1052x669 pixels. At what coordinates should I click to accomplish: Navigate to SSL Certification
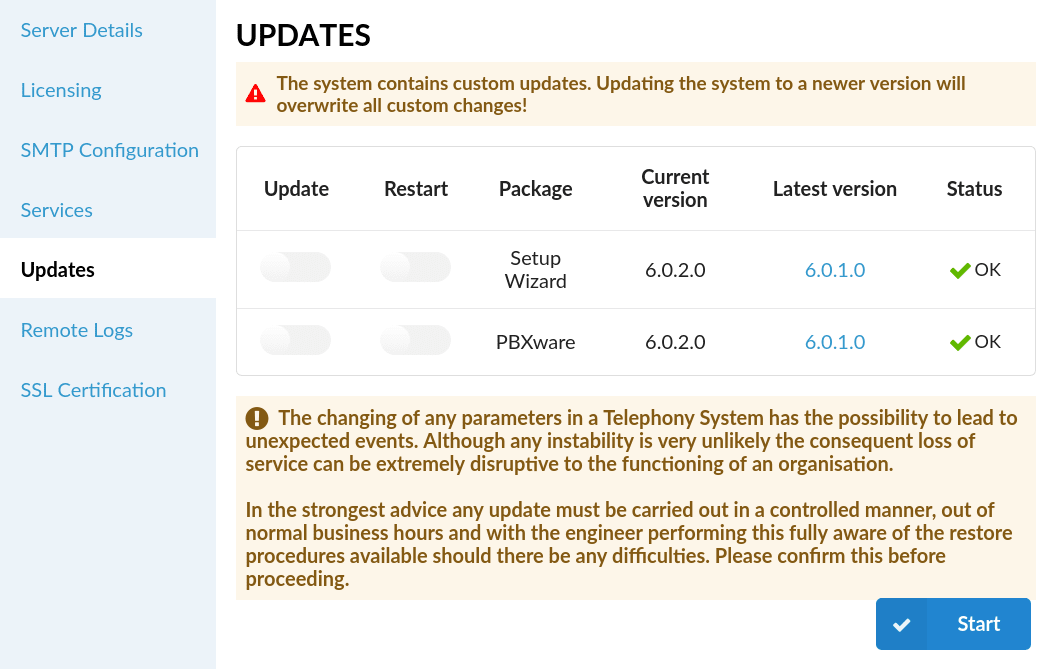[93, 390]
